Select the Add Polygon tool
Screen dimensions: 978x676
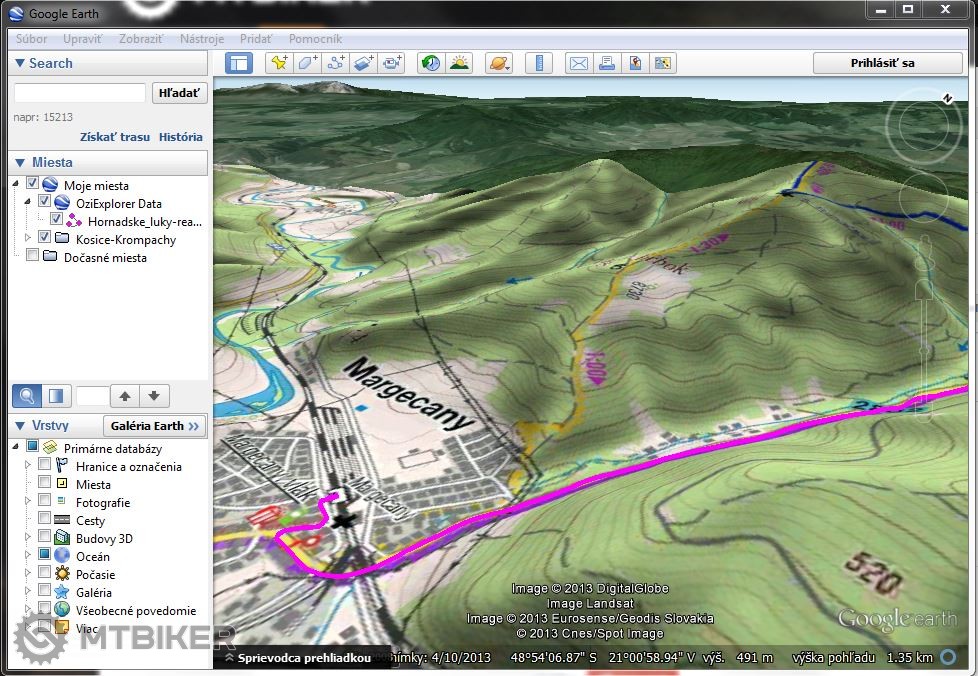pyautogui.click(x=307, y=63)
